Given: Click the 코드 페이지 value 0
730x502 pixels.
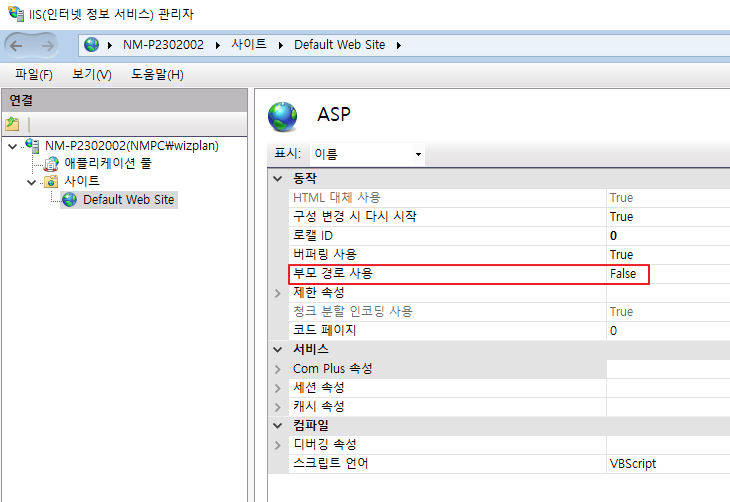Looking at the screenshot, I should [x=614, y=331].
